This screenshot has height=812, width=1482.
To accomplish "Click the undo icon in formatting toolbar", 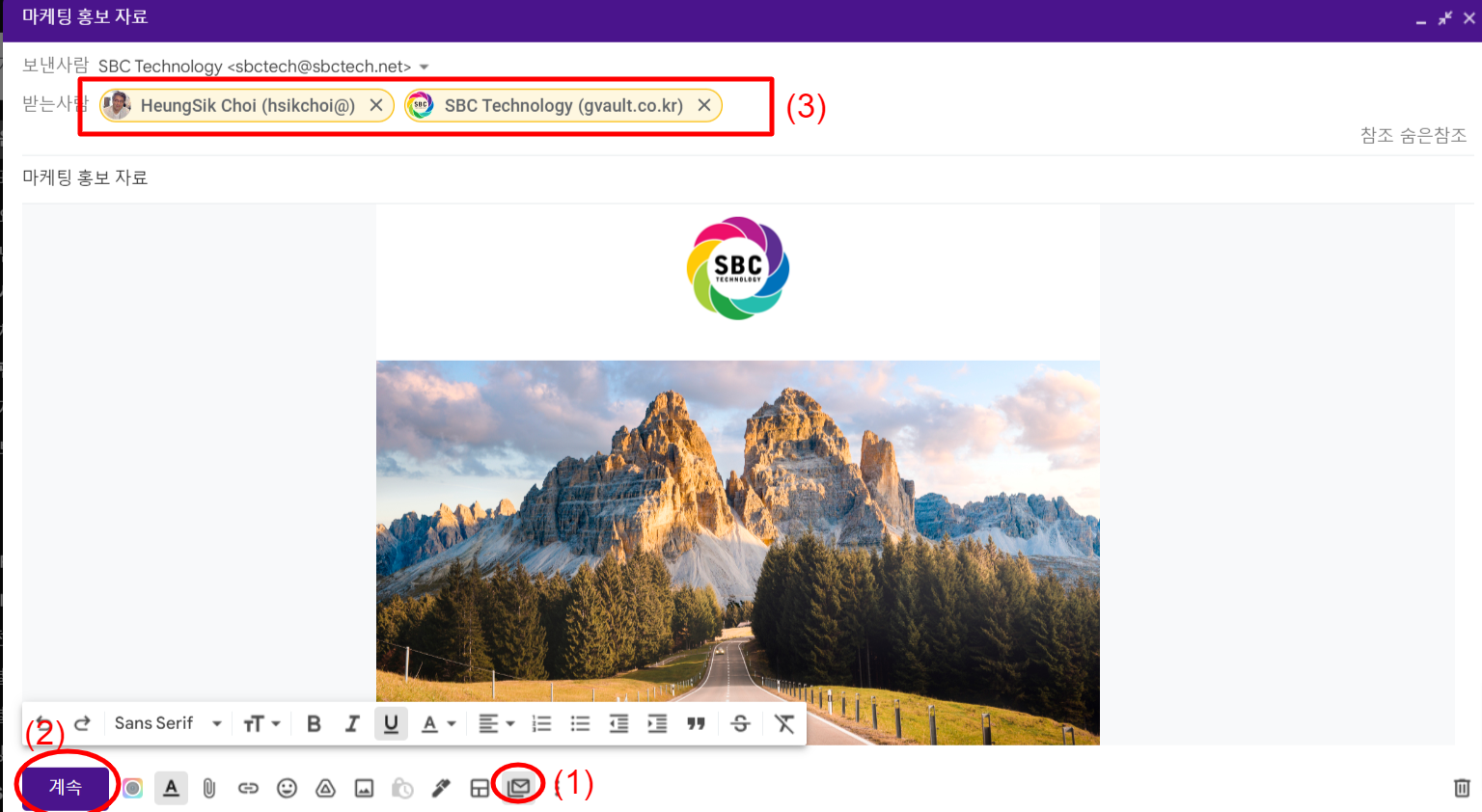I will (43, 723).
